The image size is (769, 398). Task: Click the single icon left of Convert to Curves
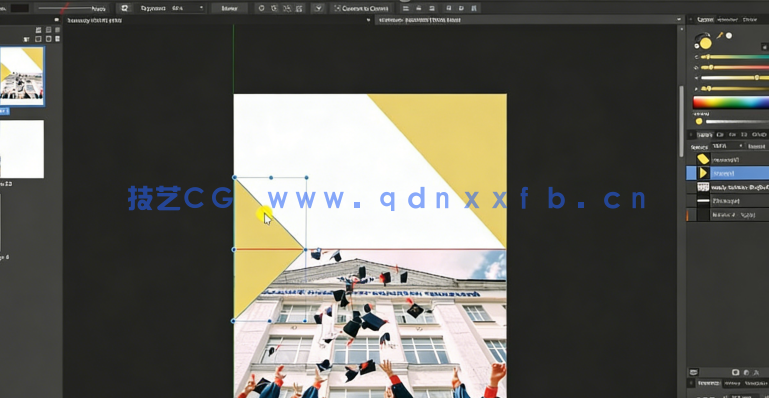(x=319, y=8)
